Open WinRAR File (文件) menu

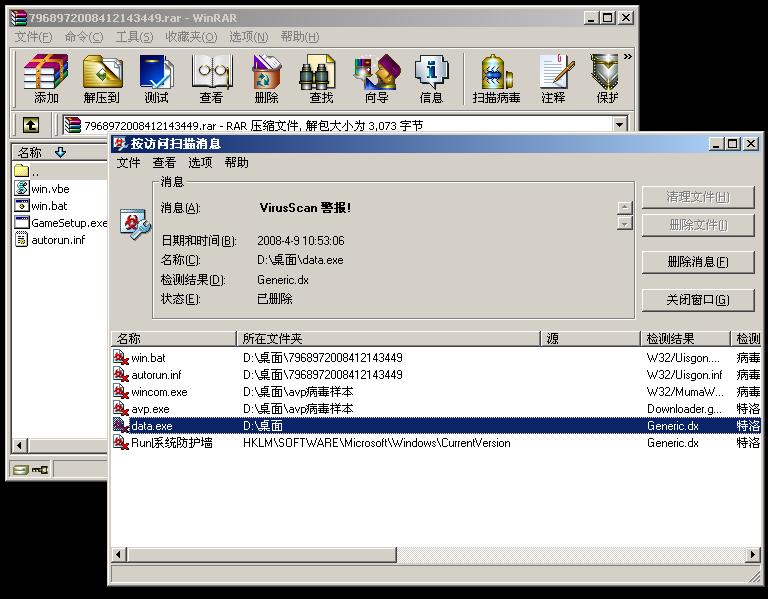coord(33,37)
